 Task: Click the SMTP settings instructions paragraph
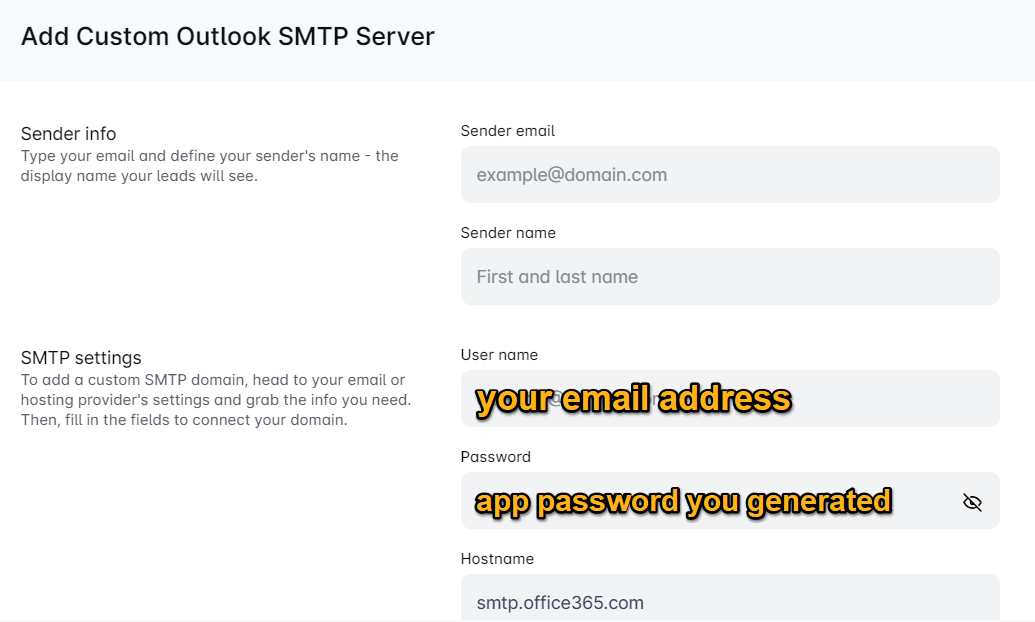pos(216,400)
